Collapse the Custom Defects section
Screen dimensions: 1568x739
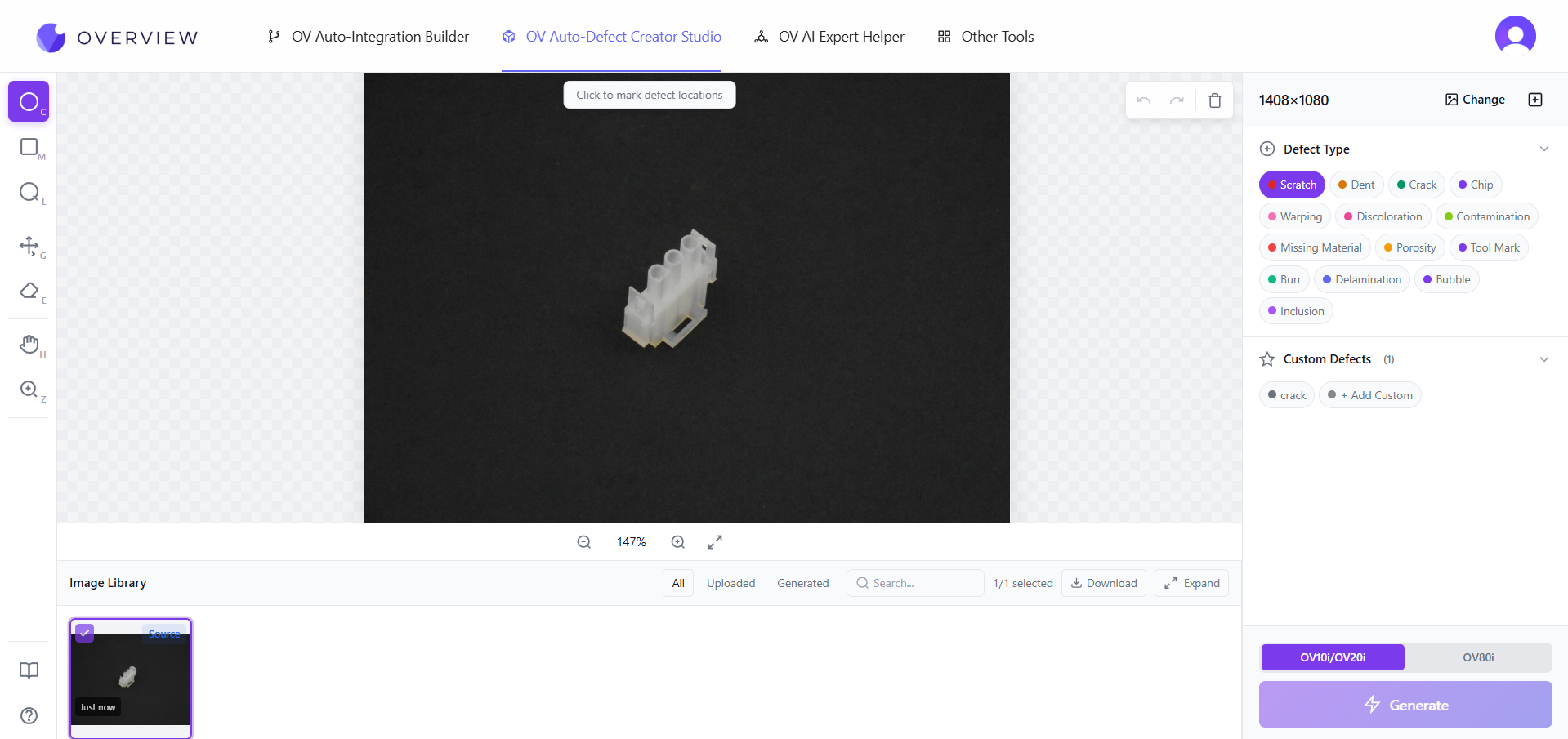click(x=1543, y=359)
